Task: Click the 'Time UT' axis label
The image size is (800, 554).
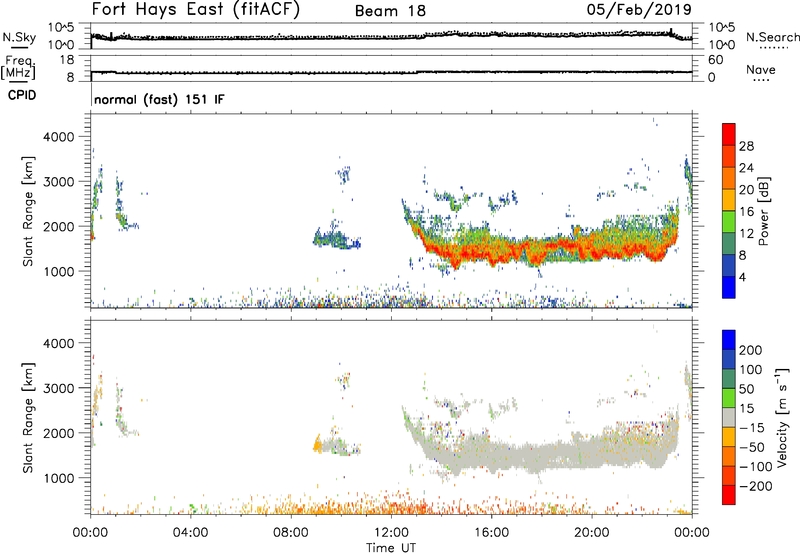Action: click(391, 547)
